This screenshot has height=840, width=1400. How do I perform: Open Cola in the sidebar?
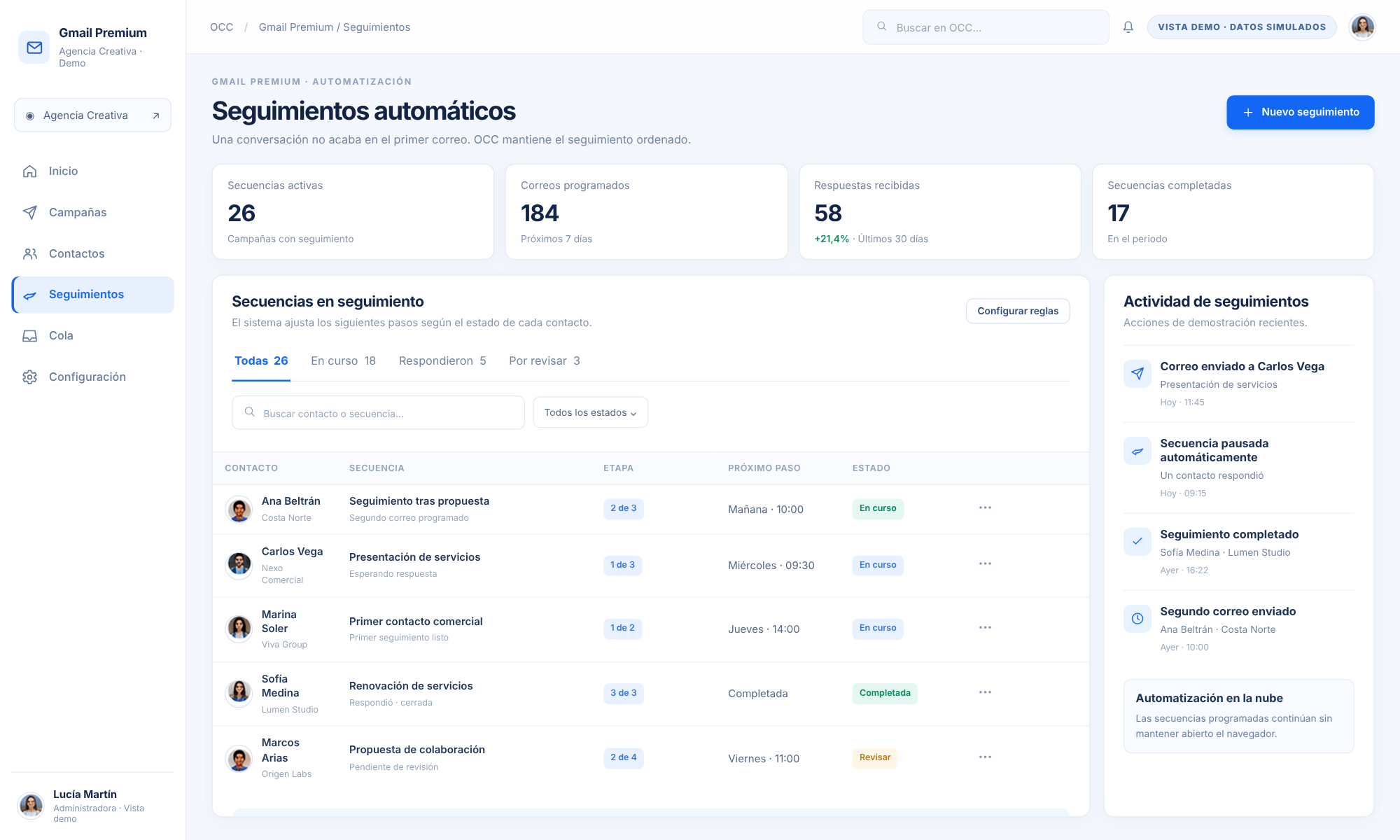[92, 336]
